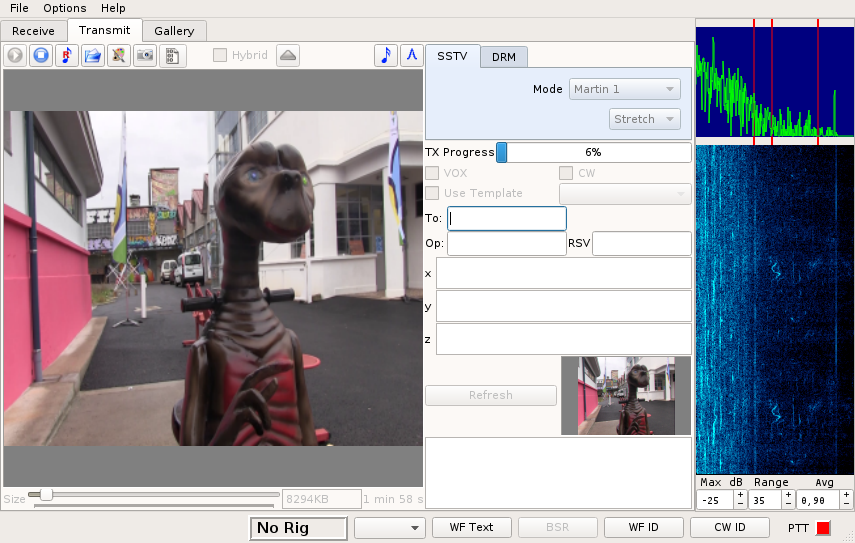Image resolution: width=855 pixels, height=543 pixels.
Task: Click in the z text field
Action: point(564,339)
